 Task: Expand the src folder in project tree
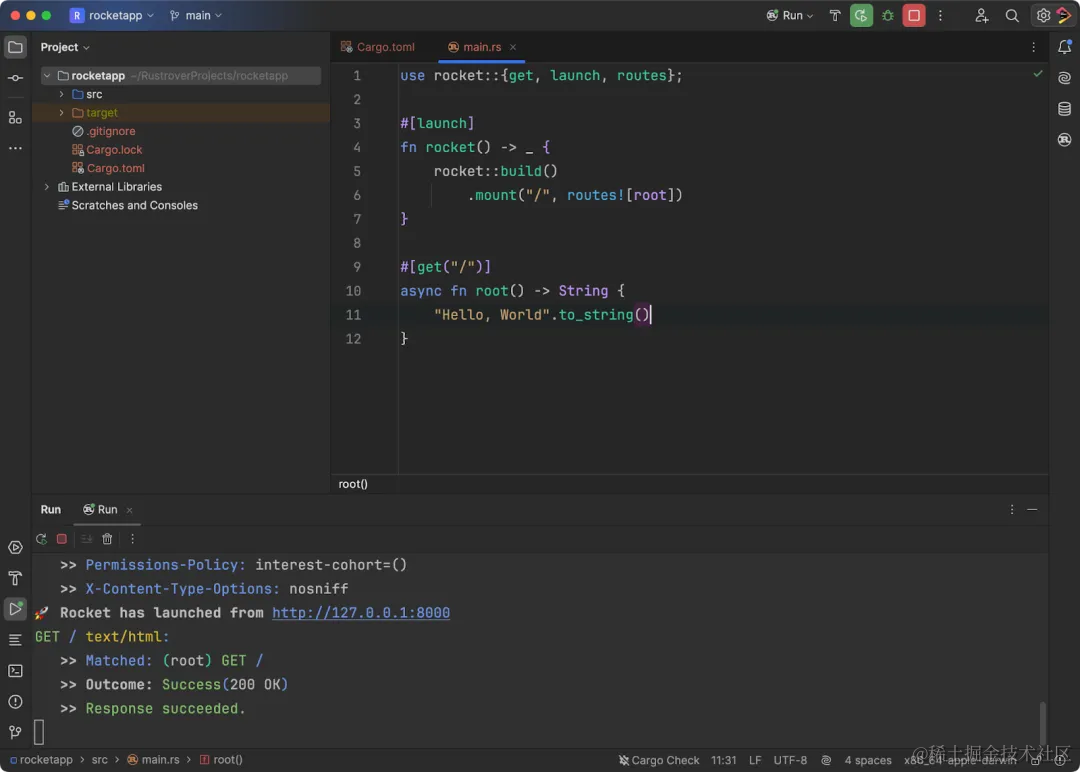(62, 94)
